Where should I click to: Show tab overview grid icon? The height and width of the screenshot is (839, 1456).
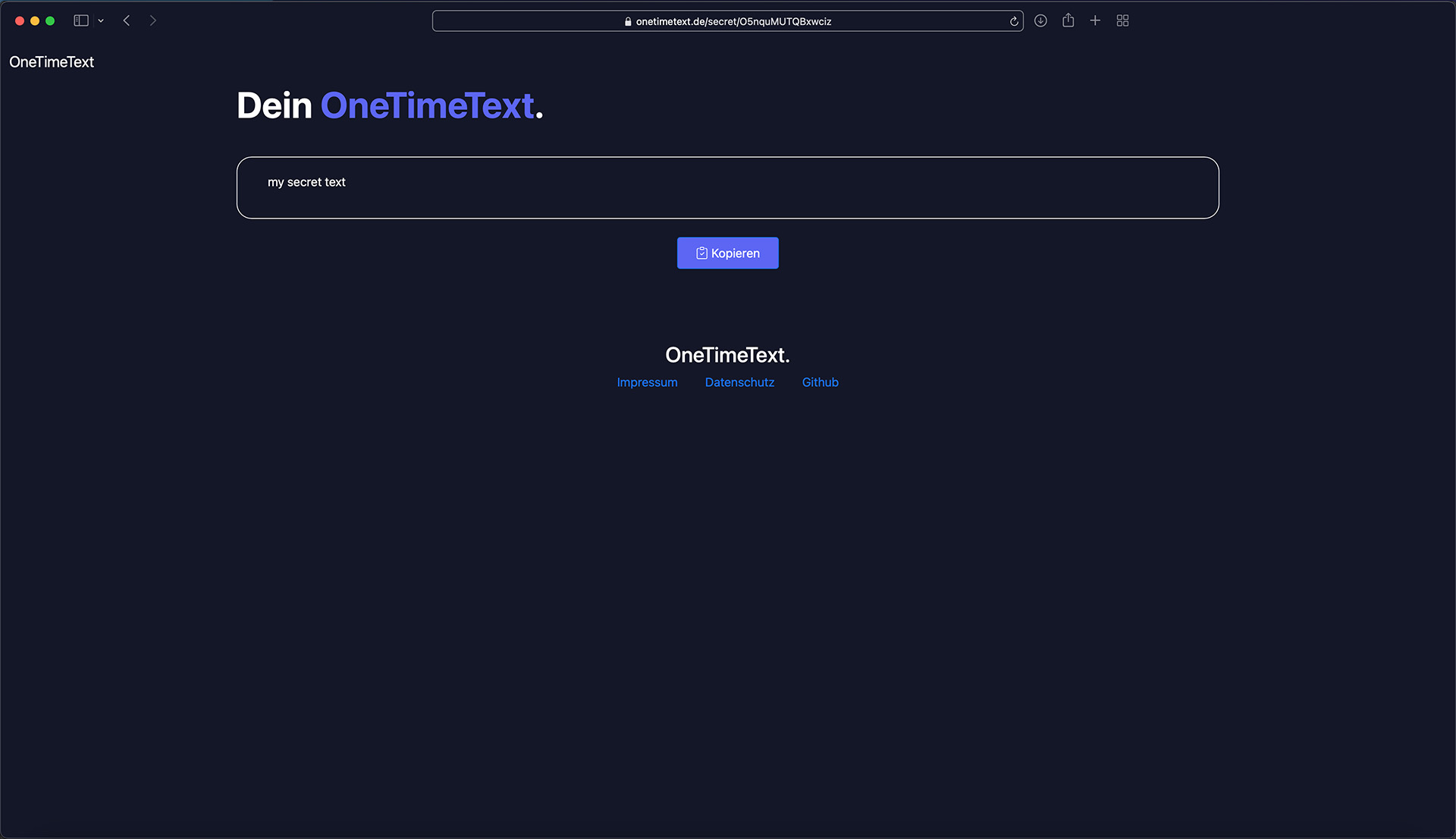pos(1122,20)
